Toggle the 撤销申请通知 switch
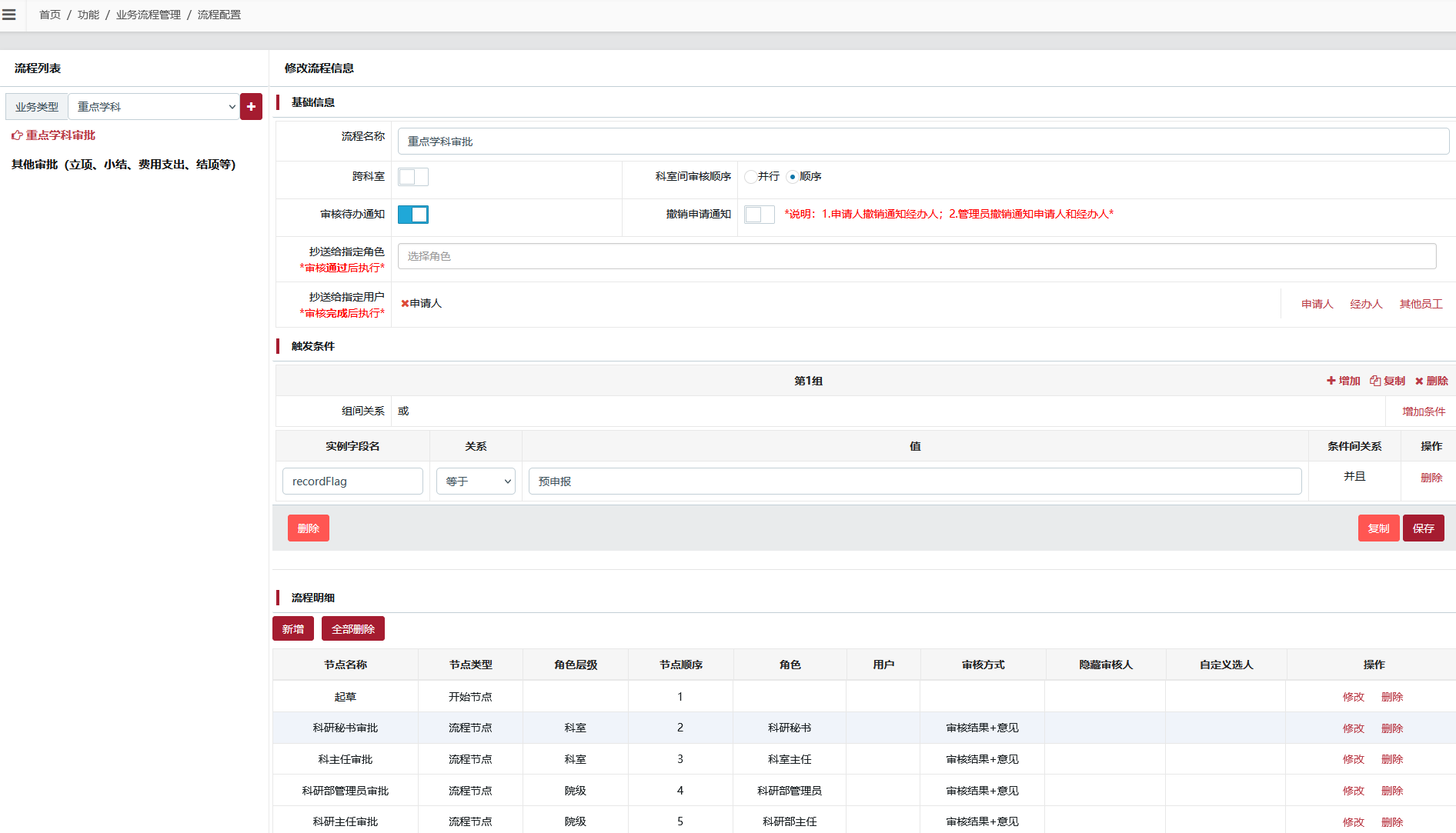Screen dimensions: 1456x833 click(760, 215)
